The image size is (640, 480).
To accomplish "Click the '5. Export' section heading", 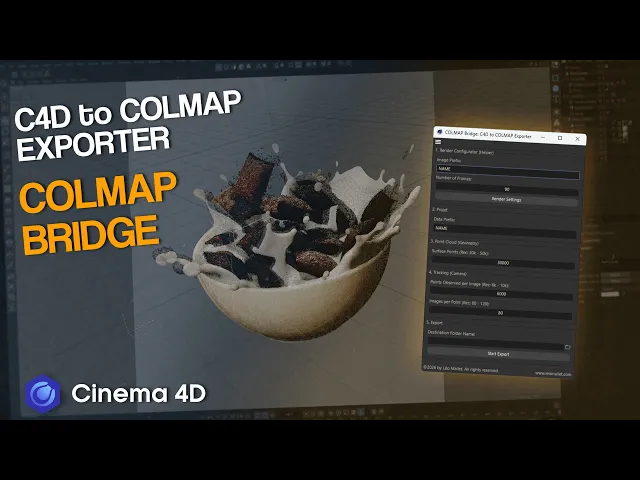I will (x=435, y=322).
